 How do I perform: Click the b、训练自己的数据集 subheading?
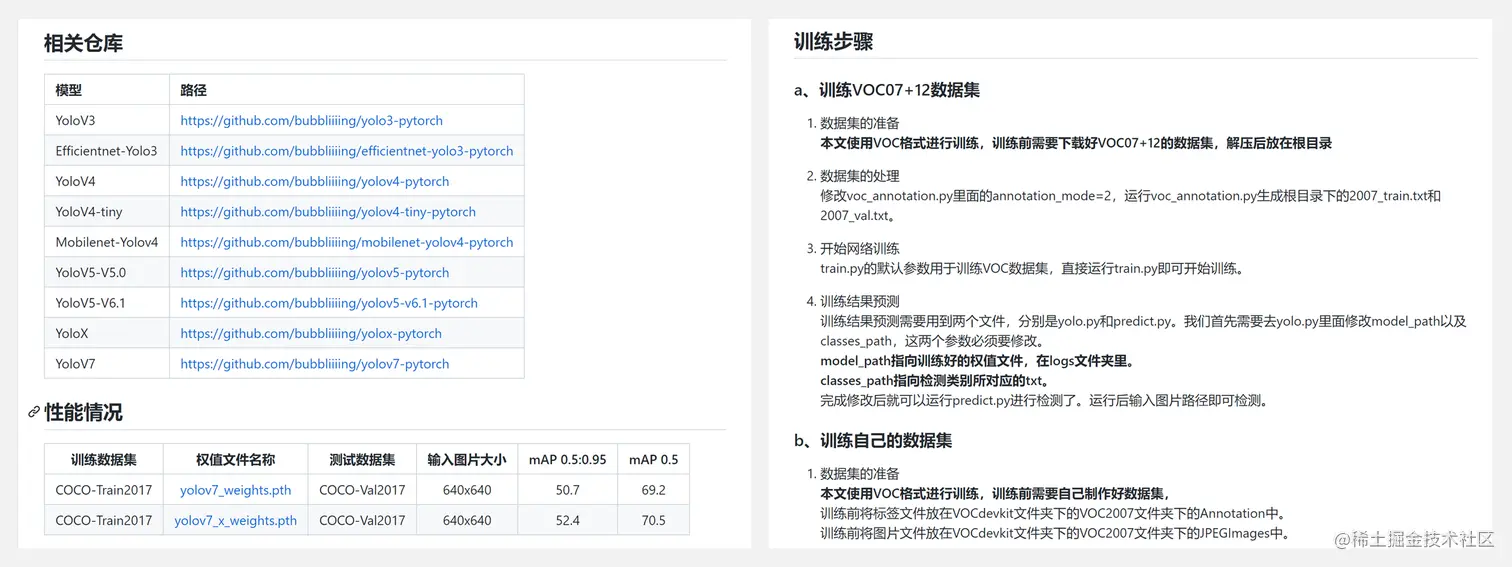(873, 440)
